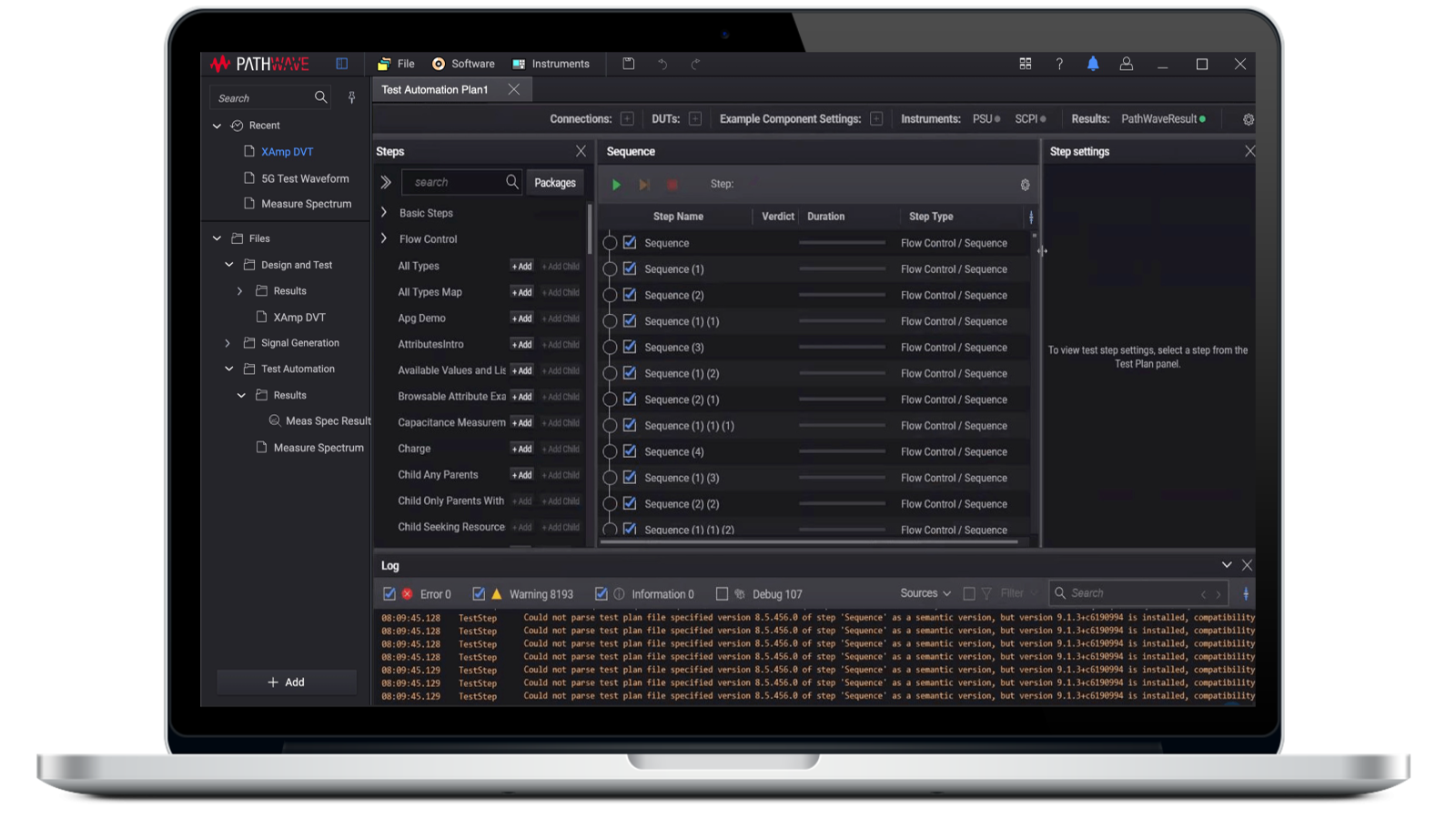Open the notifications bell icon
The image size is (1456, 819).
click(1093, 64)
